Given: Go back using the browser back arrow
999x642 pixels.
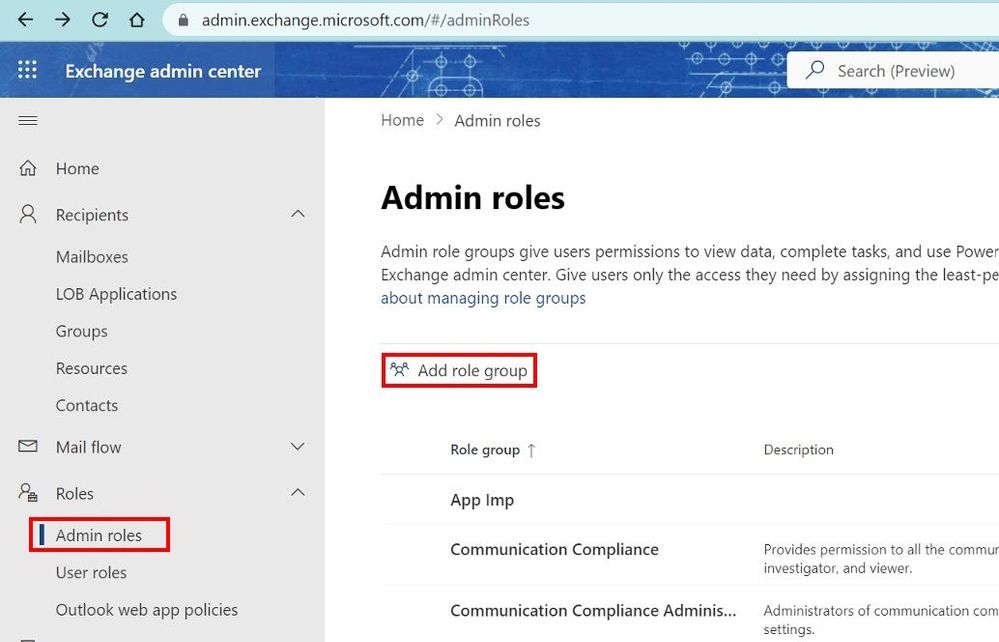Looking at the screenshot, I should click(x=25, y=20).
